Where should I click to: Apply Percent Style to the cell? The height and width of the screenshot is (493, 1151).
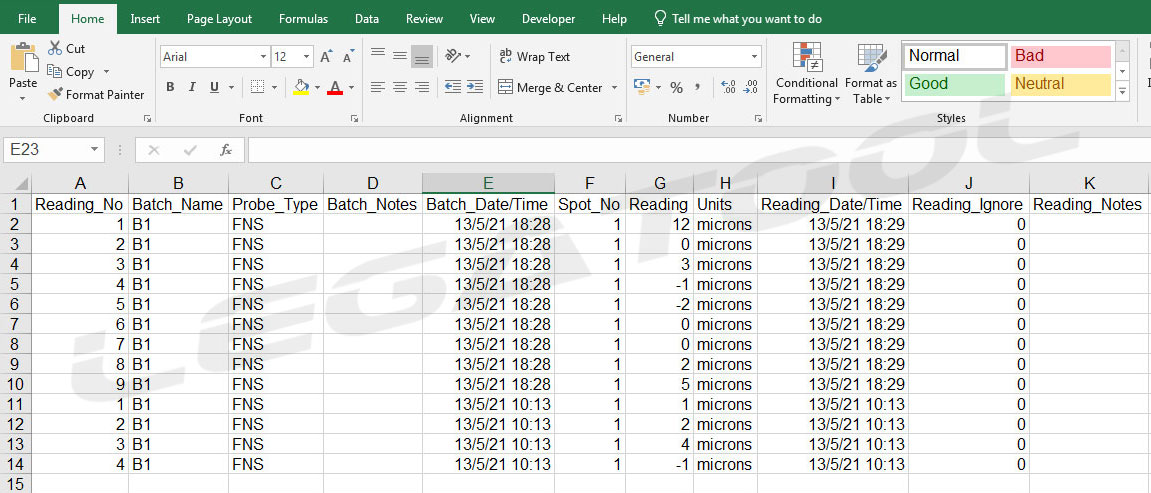pos(676,88)
